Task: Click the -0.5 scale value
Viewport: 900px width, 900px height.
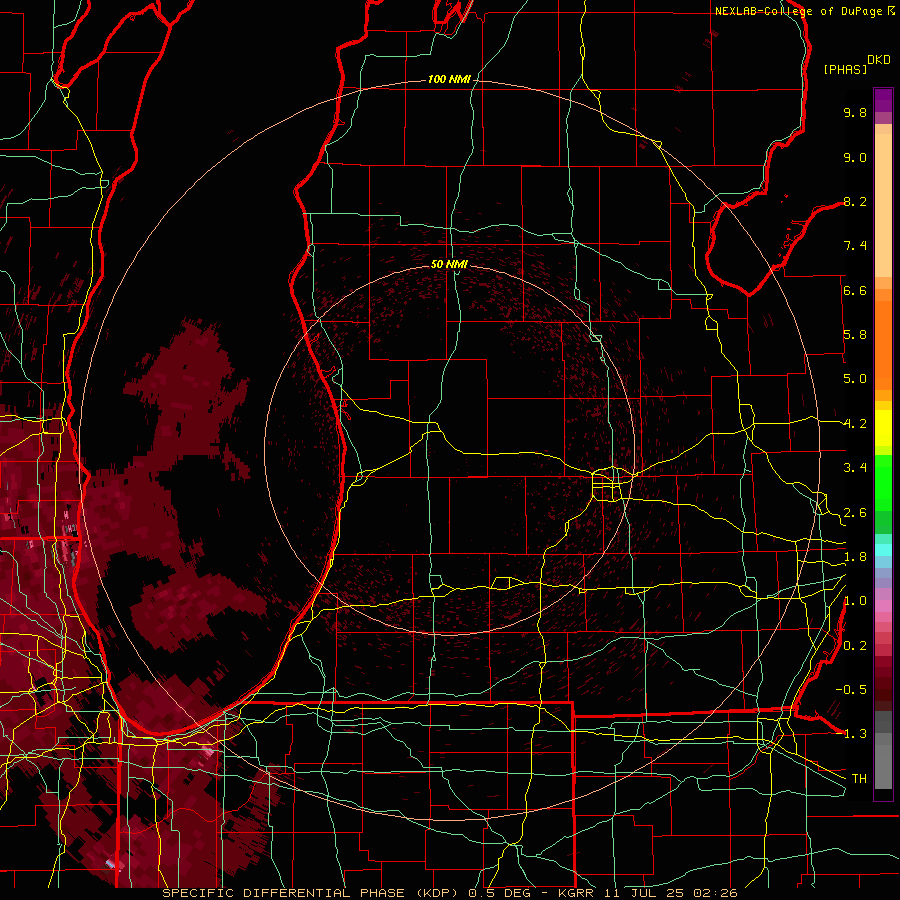Action: point(851,689)
